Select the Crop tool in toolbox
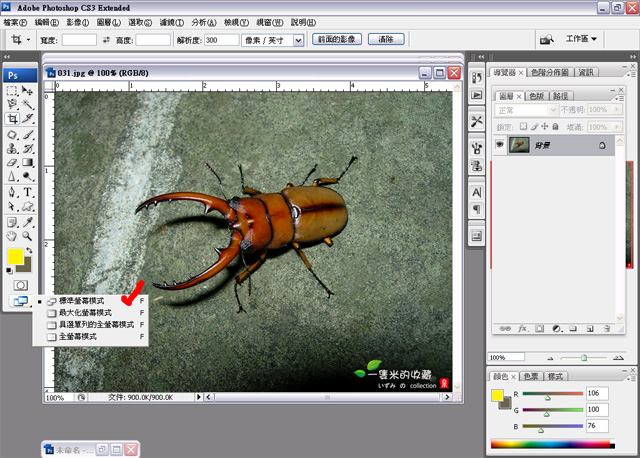Image resolution: width=640 pixels, height=458 pixels. [x=12, y=119]
